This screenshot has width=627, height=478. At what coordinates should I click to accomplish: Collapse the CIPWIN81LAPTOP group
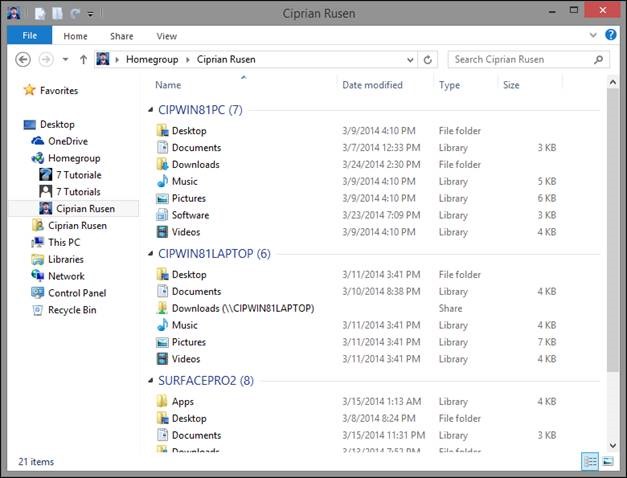click(x=150, y=254)
